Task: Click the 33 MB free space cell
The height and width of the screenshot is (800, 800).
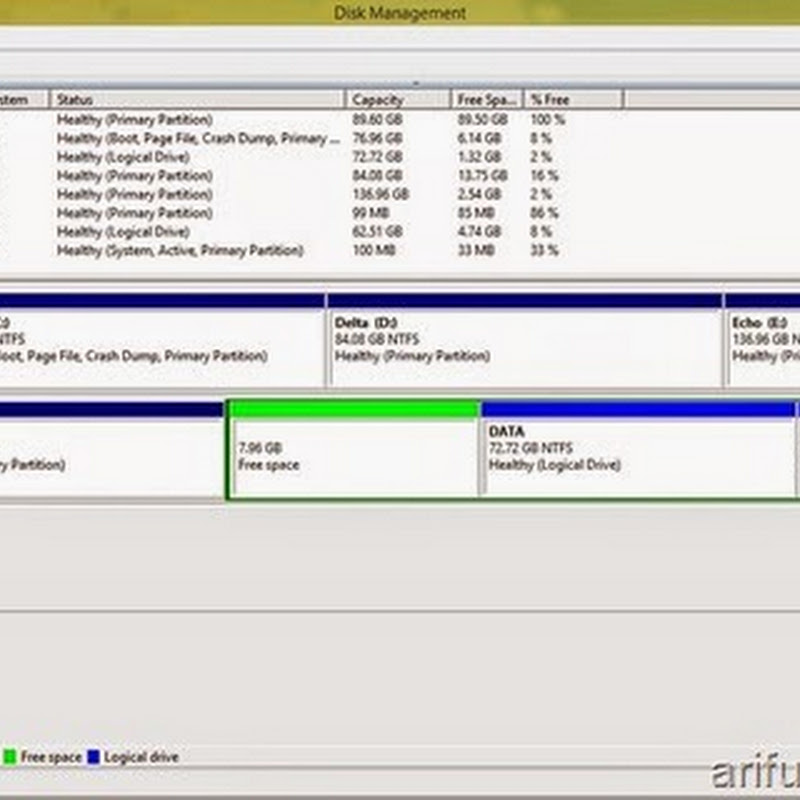Action: pyautogui.click(x=476, y=251)
